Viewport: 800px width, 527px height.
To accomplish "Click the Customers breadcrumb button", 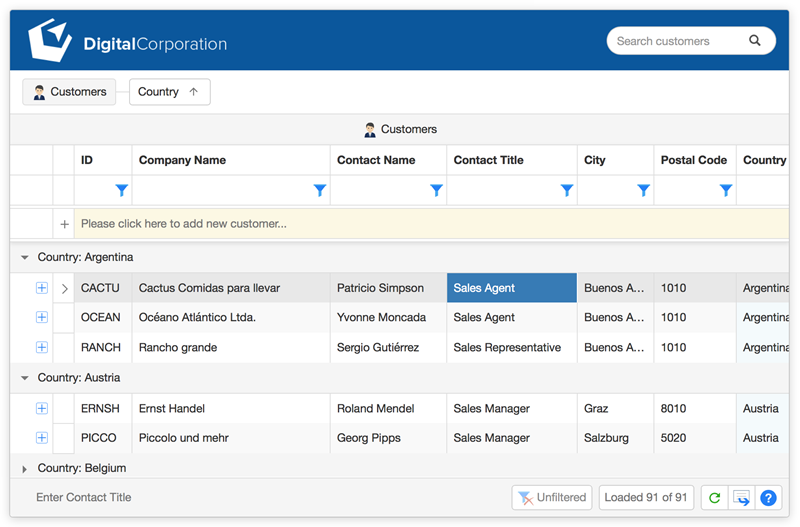I will click(69, 92).
